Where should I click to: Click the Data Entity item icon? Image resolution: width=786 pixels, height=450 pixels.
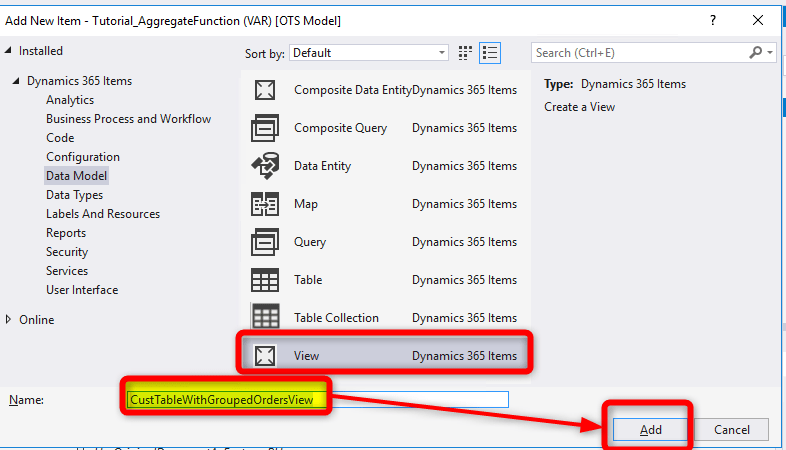(265, 166)
